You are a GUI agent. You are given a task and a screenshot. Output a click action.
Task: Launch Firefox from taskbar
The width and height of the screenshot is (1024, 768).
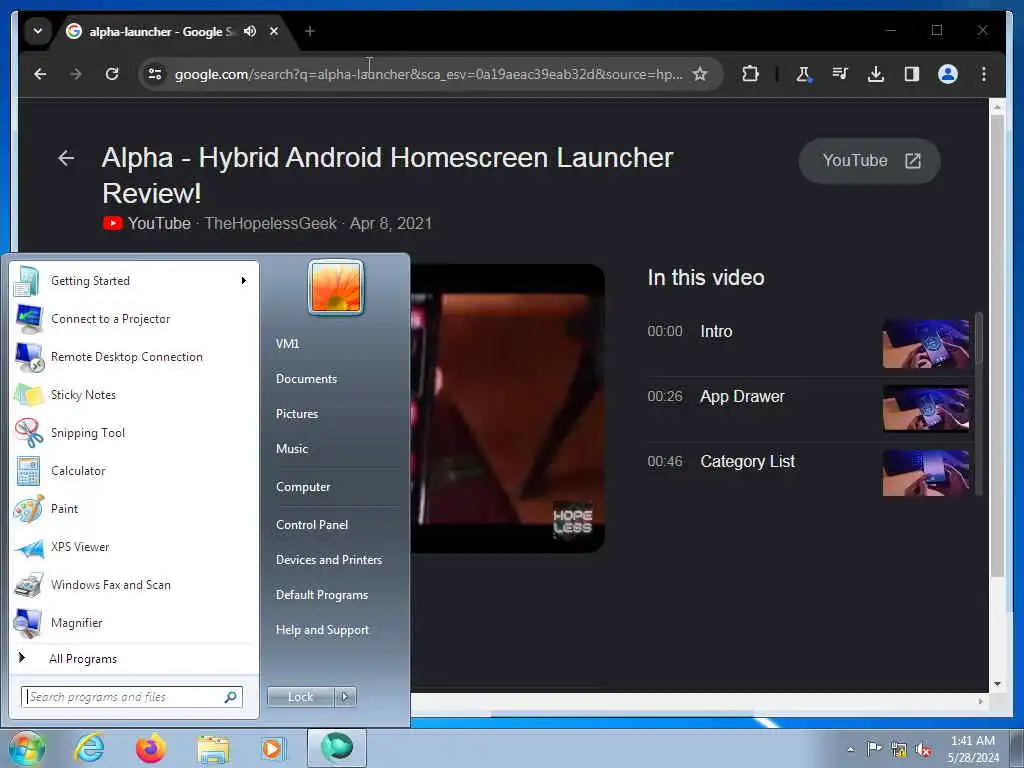point(151,748)
